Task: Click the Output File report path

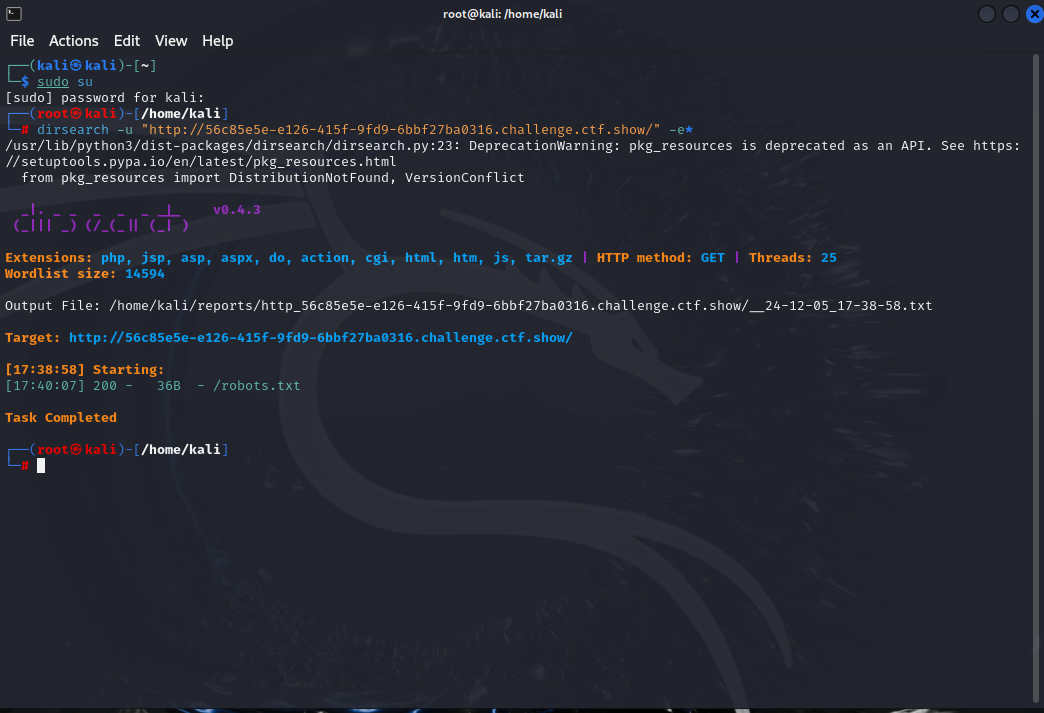Action: (519, 306)
